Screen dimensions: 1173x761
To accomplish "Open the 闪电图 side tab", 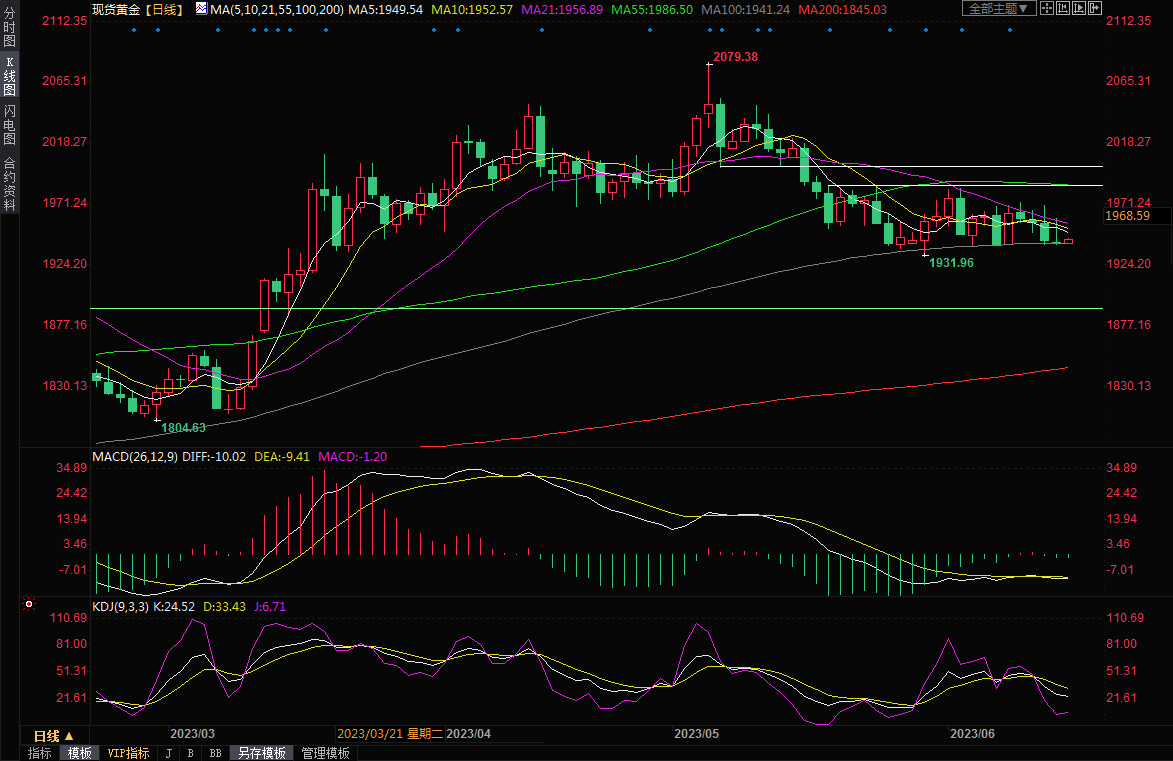I will (9, 125).
